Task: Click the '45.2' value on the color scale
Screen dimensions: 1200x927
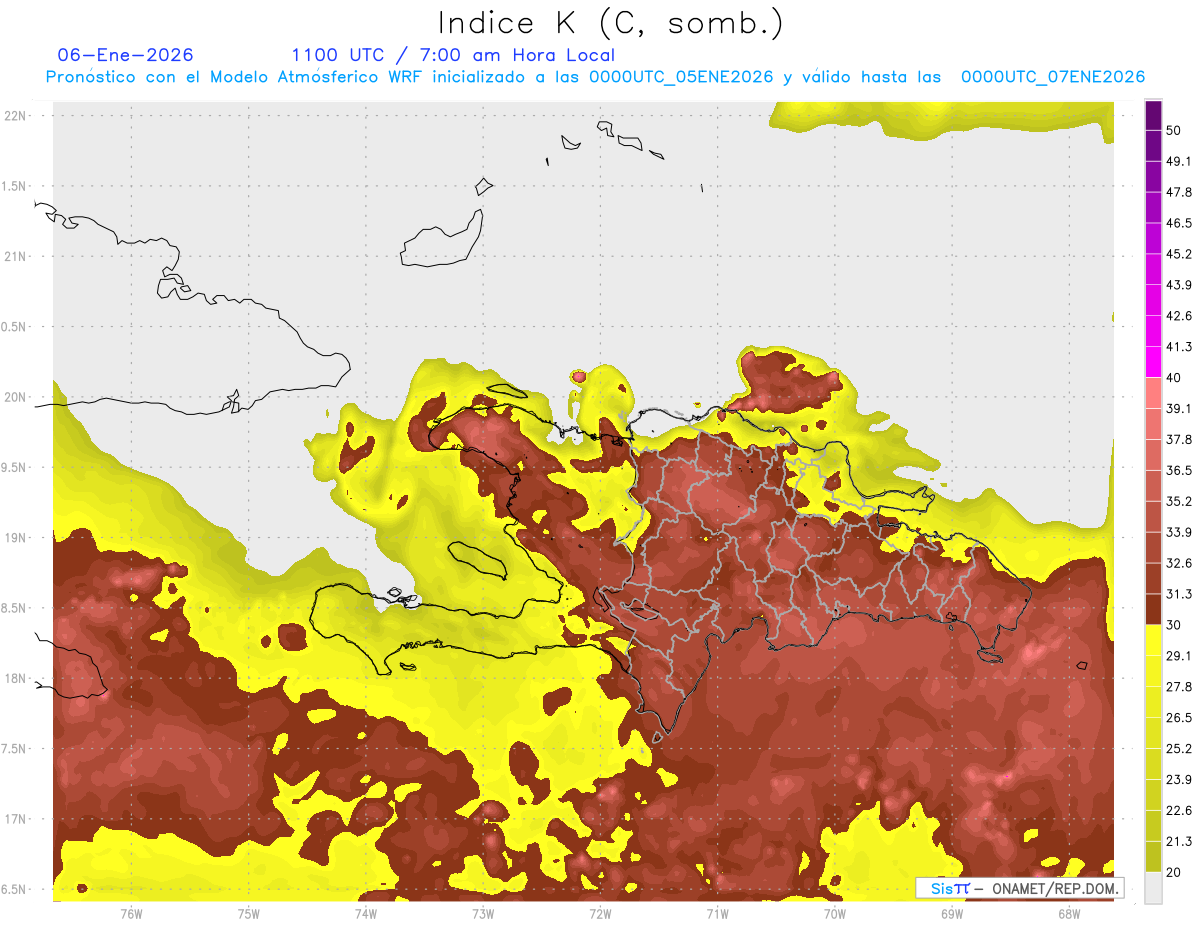Action: pos(1179,254)
